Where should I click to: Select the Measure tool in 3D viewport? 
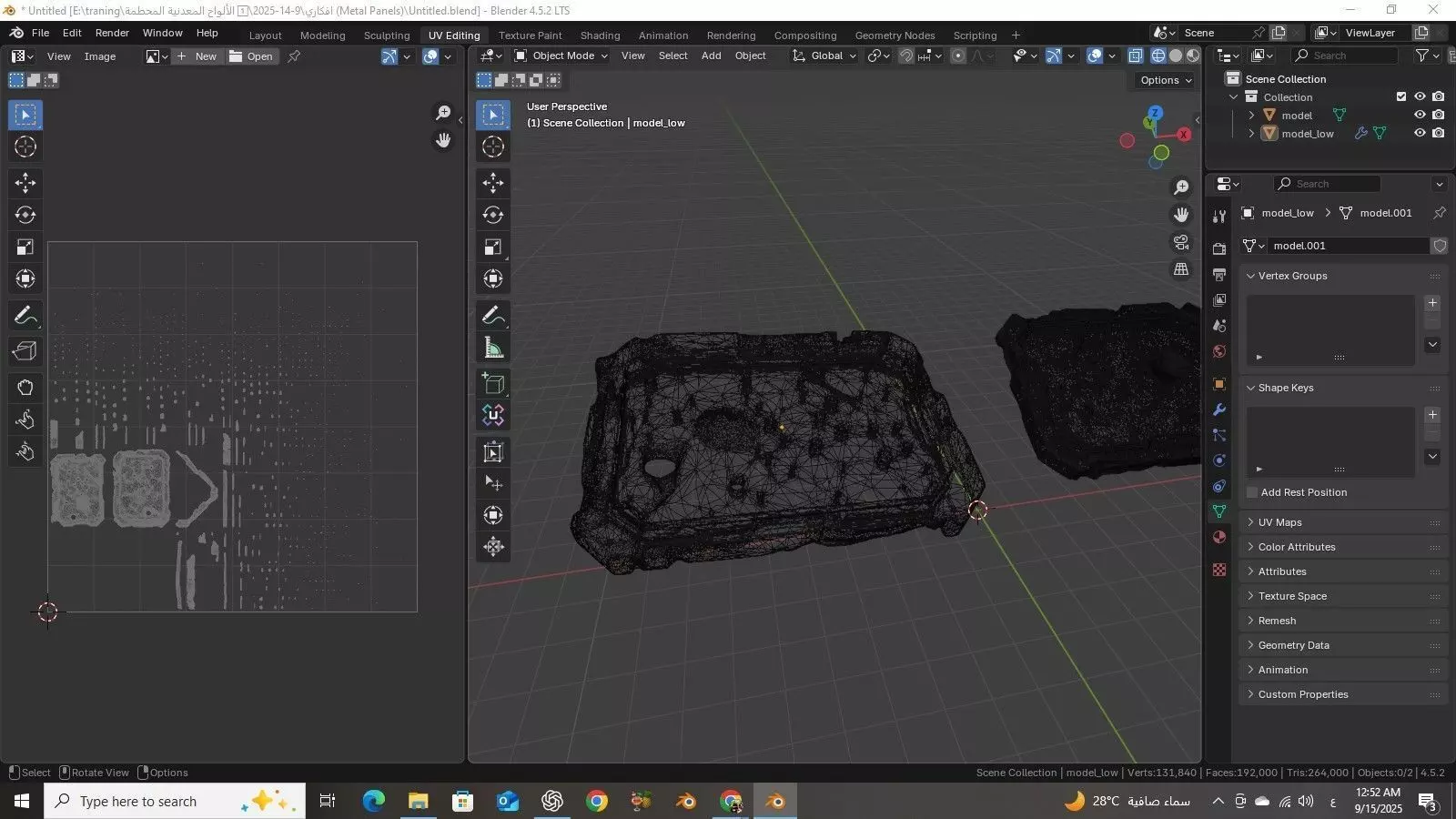click(x=493, y=348)
